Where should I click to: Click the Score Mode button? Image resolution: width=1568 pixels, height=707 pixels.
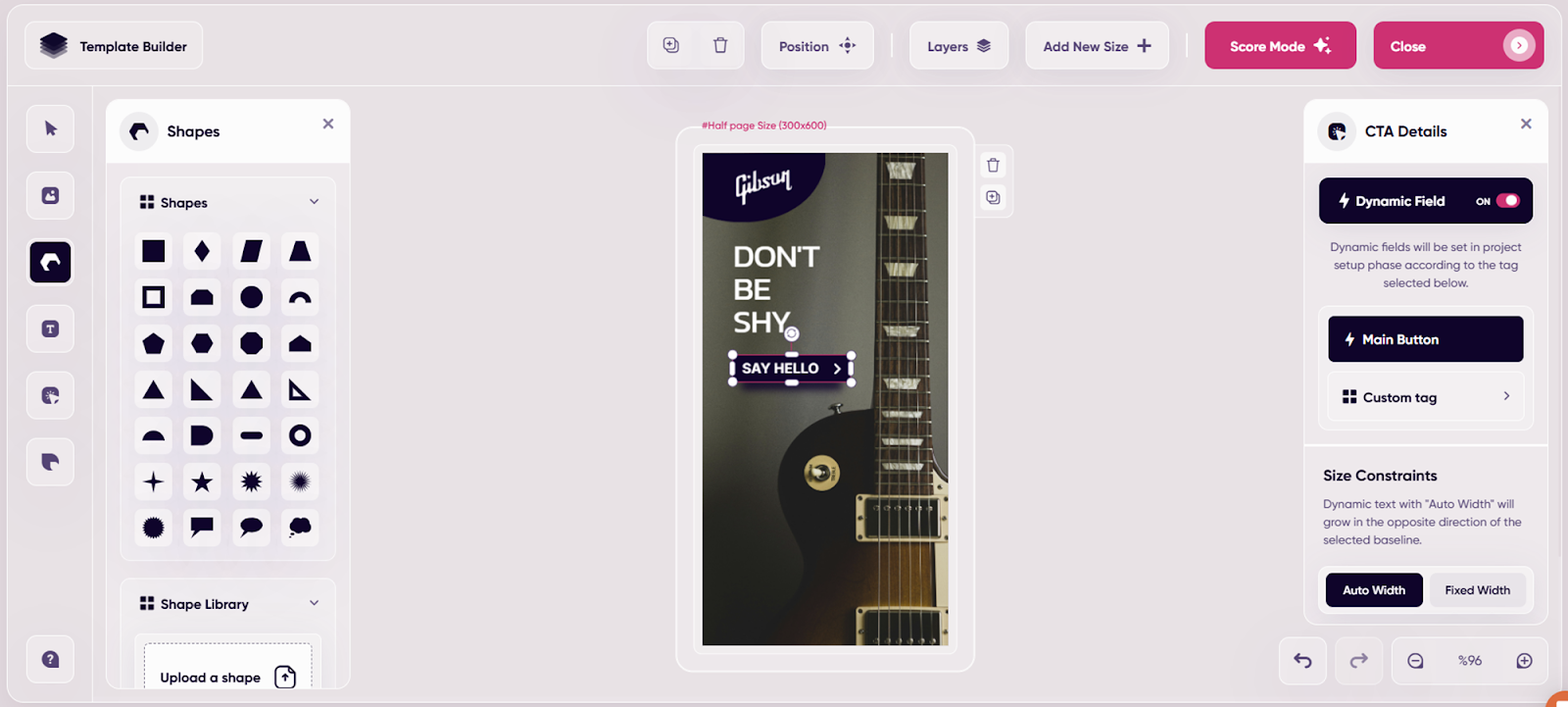click(1279, 46)
